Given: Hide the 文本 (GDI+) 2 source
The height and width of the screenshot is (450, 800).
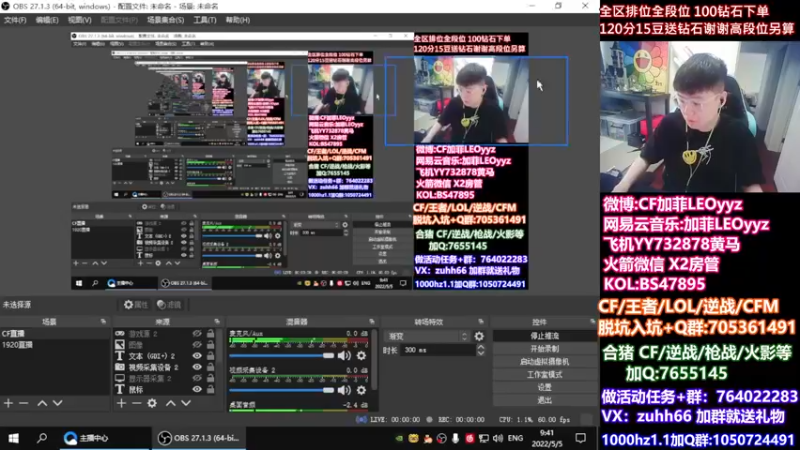Looking at the screenshot, I should point(197,356).
